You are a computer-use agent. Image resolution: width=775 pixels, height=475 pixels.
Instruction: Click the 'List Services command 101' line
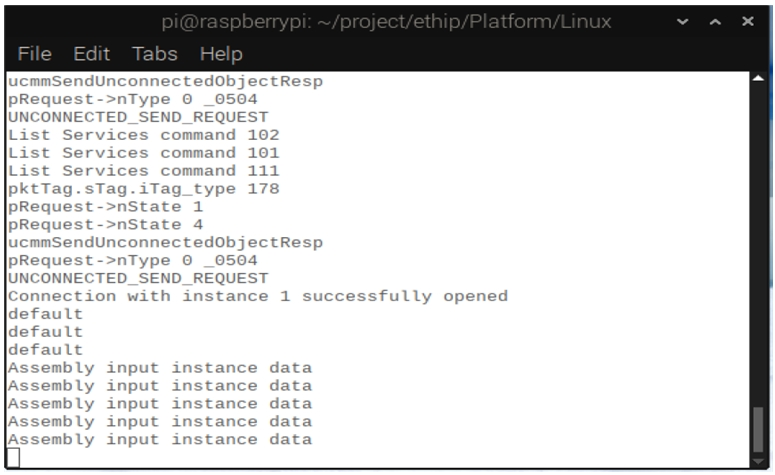click(143, 153)
